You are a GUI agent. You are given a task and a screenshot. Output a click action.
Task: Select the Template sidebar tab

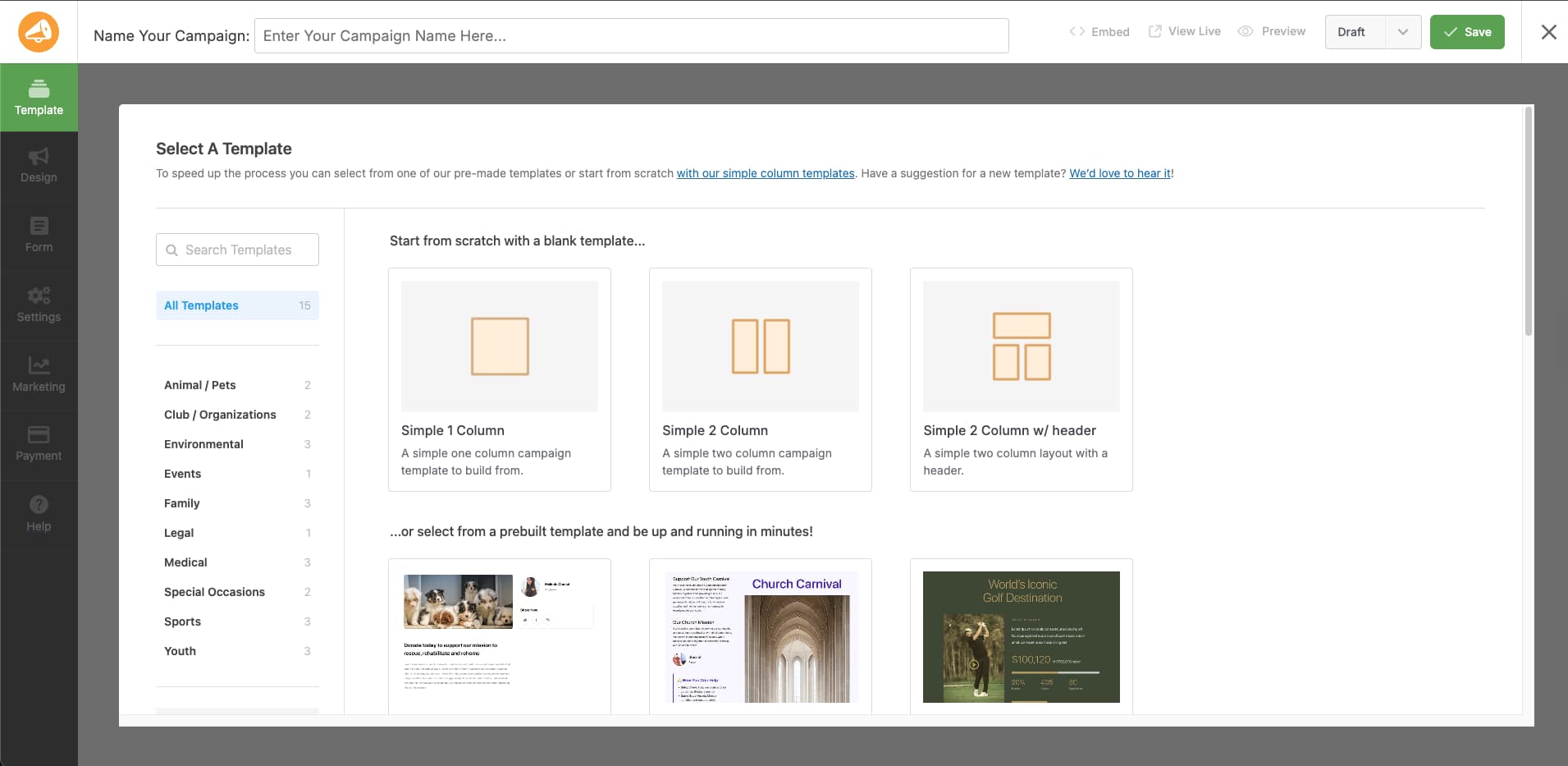click(39, 98)
